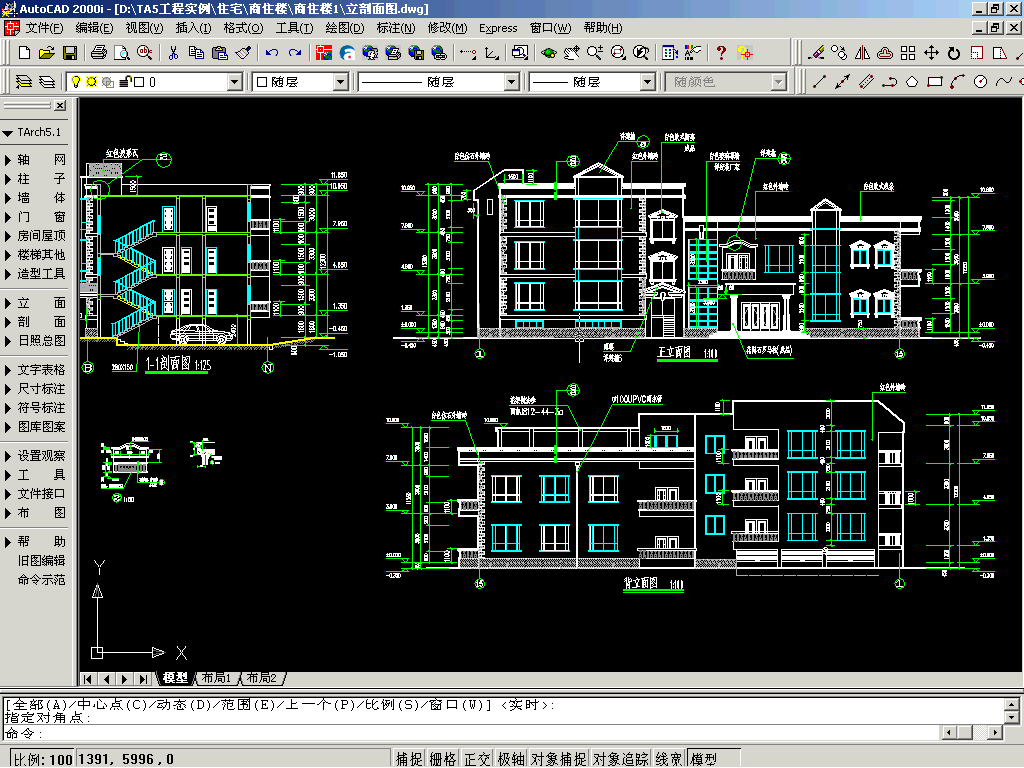Open AutoCAD Today icon
The width and height of the screenshot is (1024, 768).
pyautogui.click(x=324, y=53)
